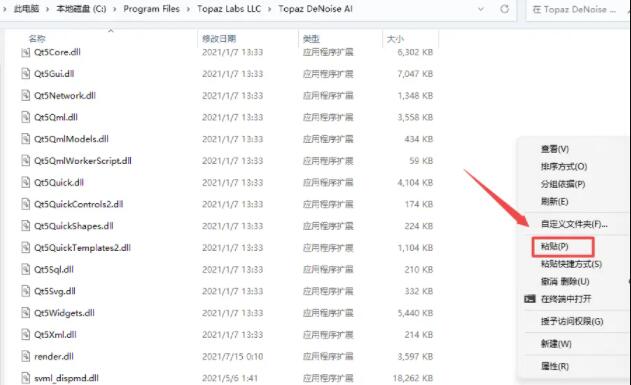Click the Qt5QmlModels.dll file icon
The width and height of the screenshot is (631, 385).
[x=25, y=139]
